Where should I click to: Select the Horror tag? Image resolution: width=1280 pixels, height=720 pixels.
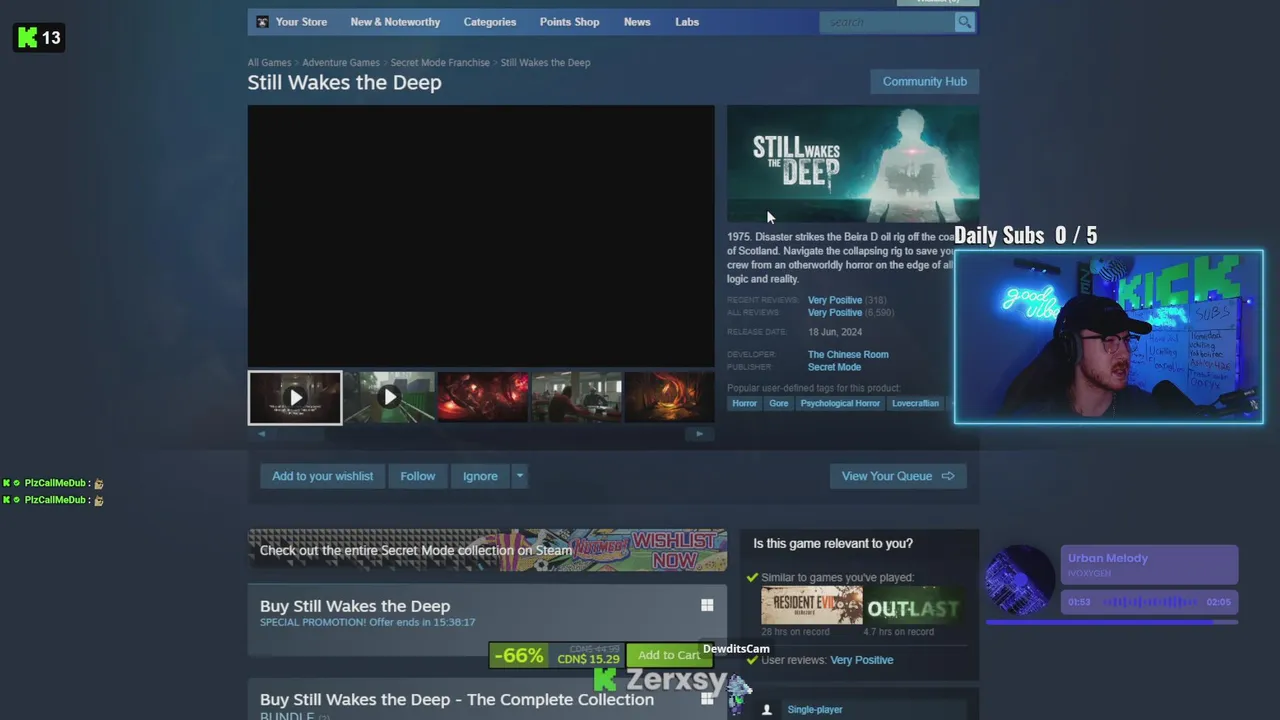point(744,403)
